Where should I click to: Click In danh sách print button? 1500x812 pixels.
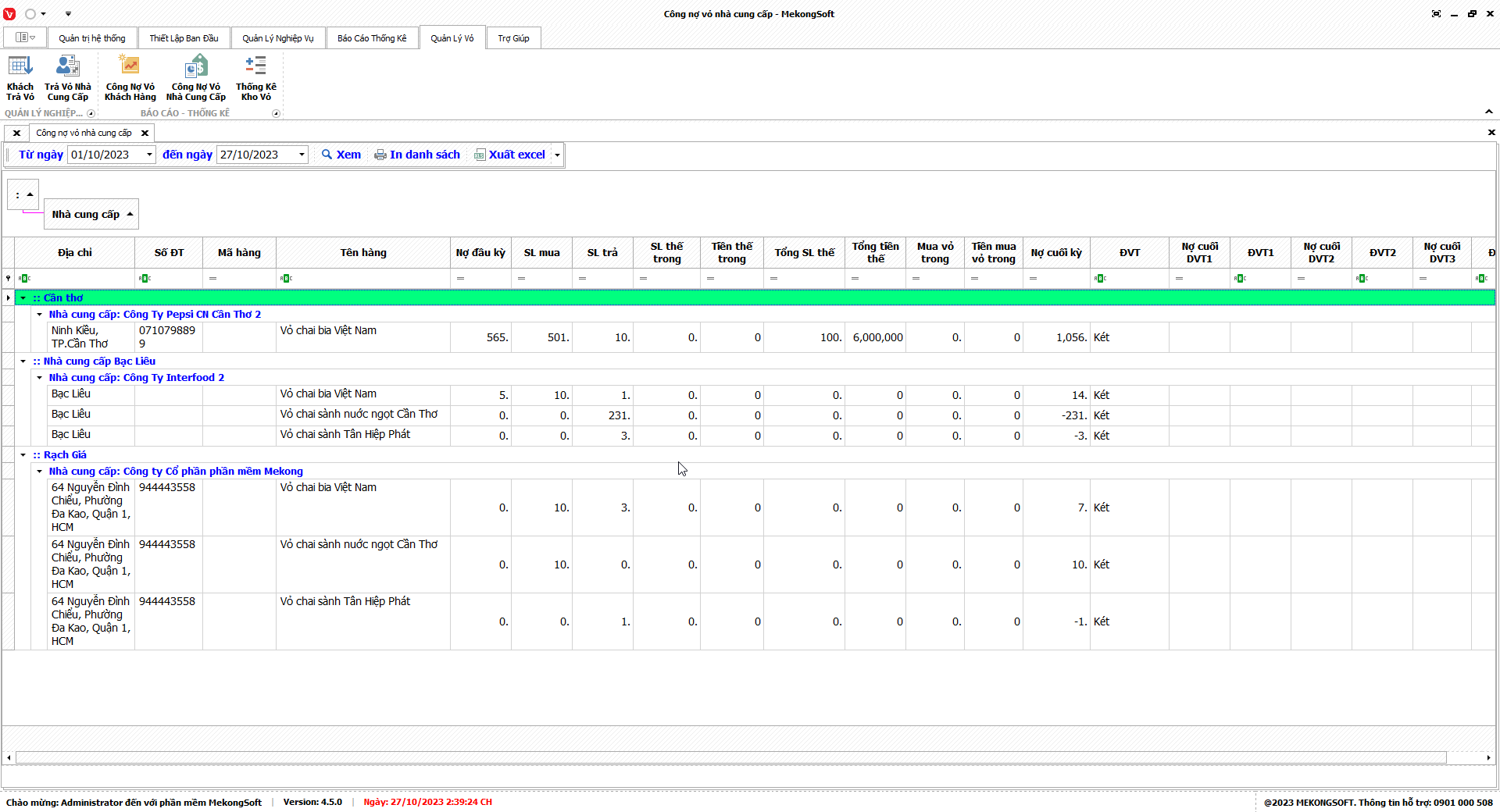point(417,155)
